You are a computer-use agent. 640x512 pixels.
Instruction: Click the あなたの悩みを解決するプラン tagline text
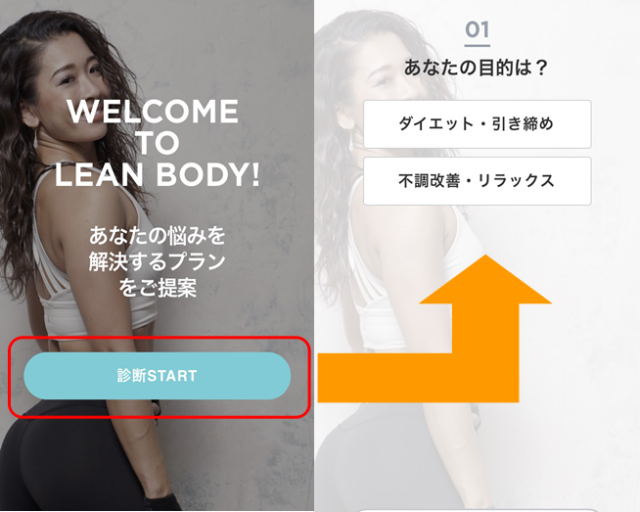[157, 249]
